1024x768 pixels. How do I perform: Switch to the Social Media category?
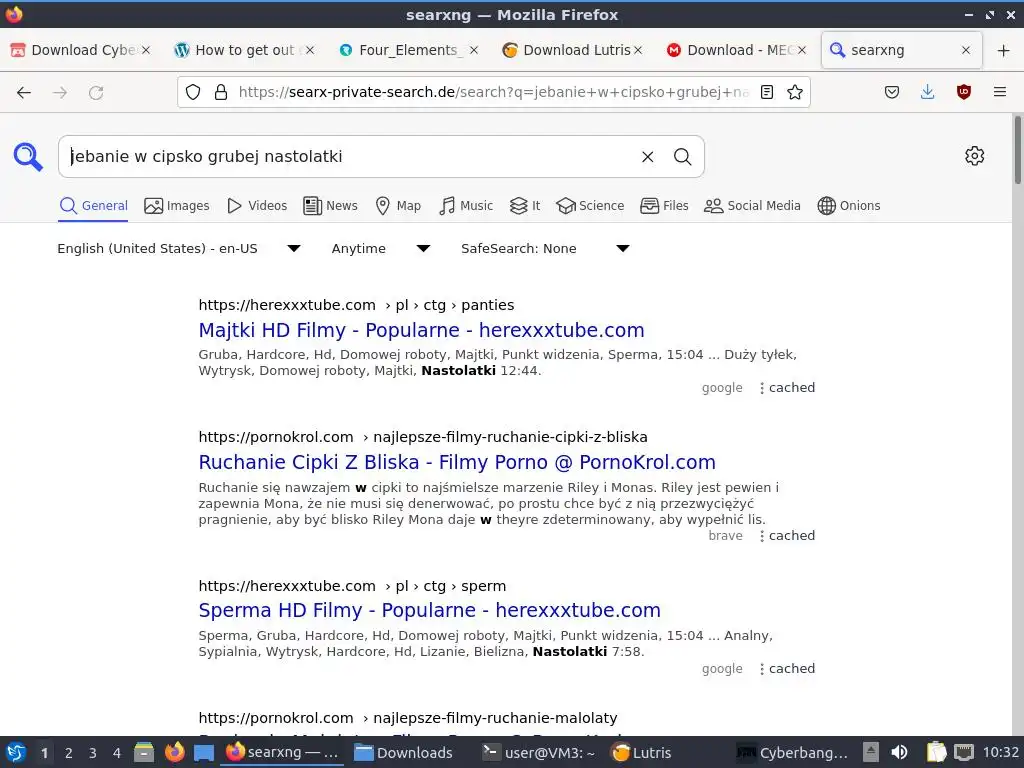pyautogui.click(x=752, y=206)
